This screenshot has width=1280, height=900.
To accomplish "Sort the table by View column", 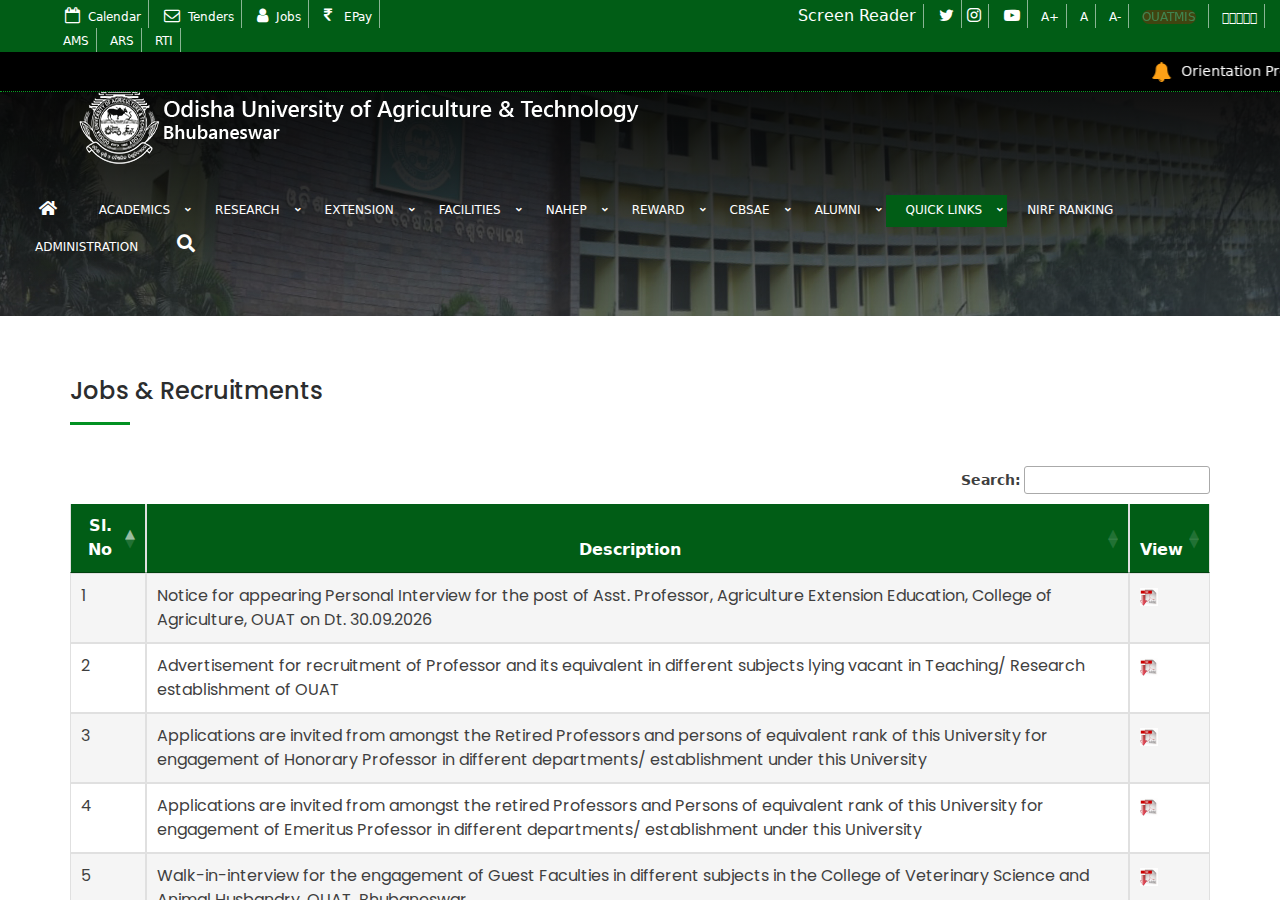I will [1169, 538].
